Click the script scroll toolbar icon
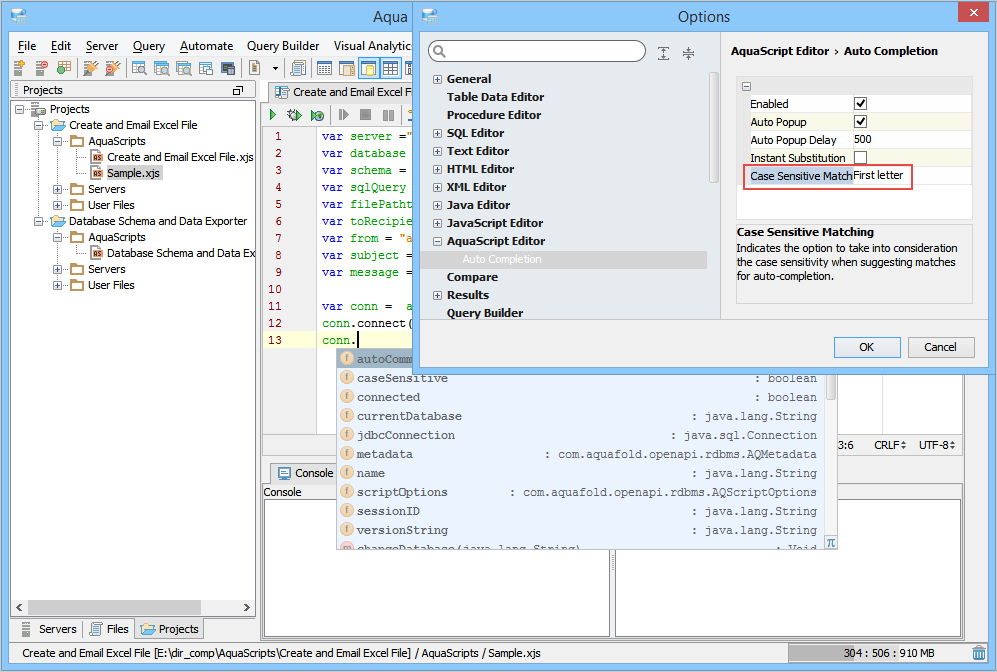This screenshot has width=997, height=672. click(298, 67)
